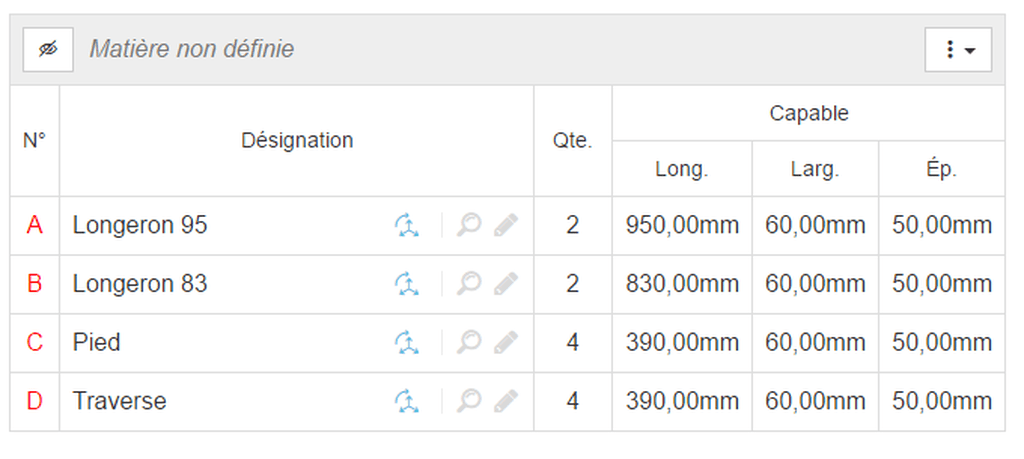The width and height of the screenshot is (1024, 459).
Task: Click the Long. column header
Action: pos(682,169)
